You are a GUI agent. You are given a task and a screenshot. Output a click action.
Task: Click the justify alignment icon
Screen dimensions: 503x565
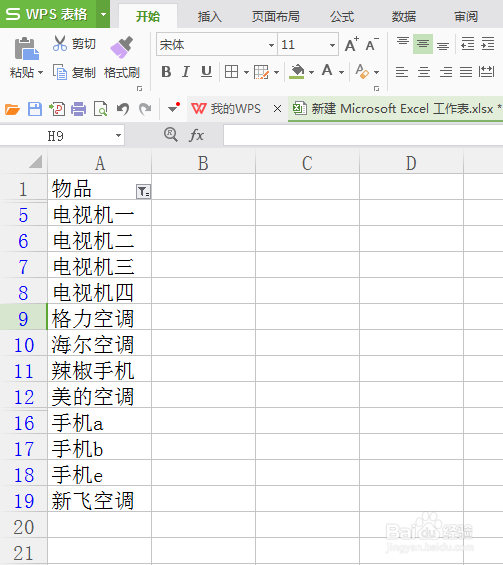pyautogui.click(x=466, y=72)
